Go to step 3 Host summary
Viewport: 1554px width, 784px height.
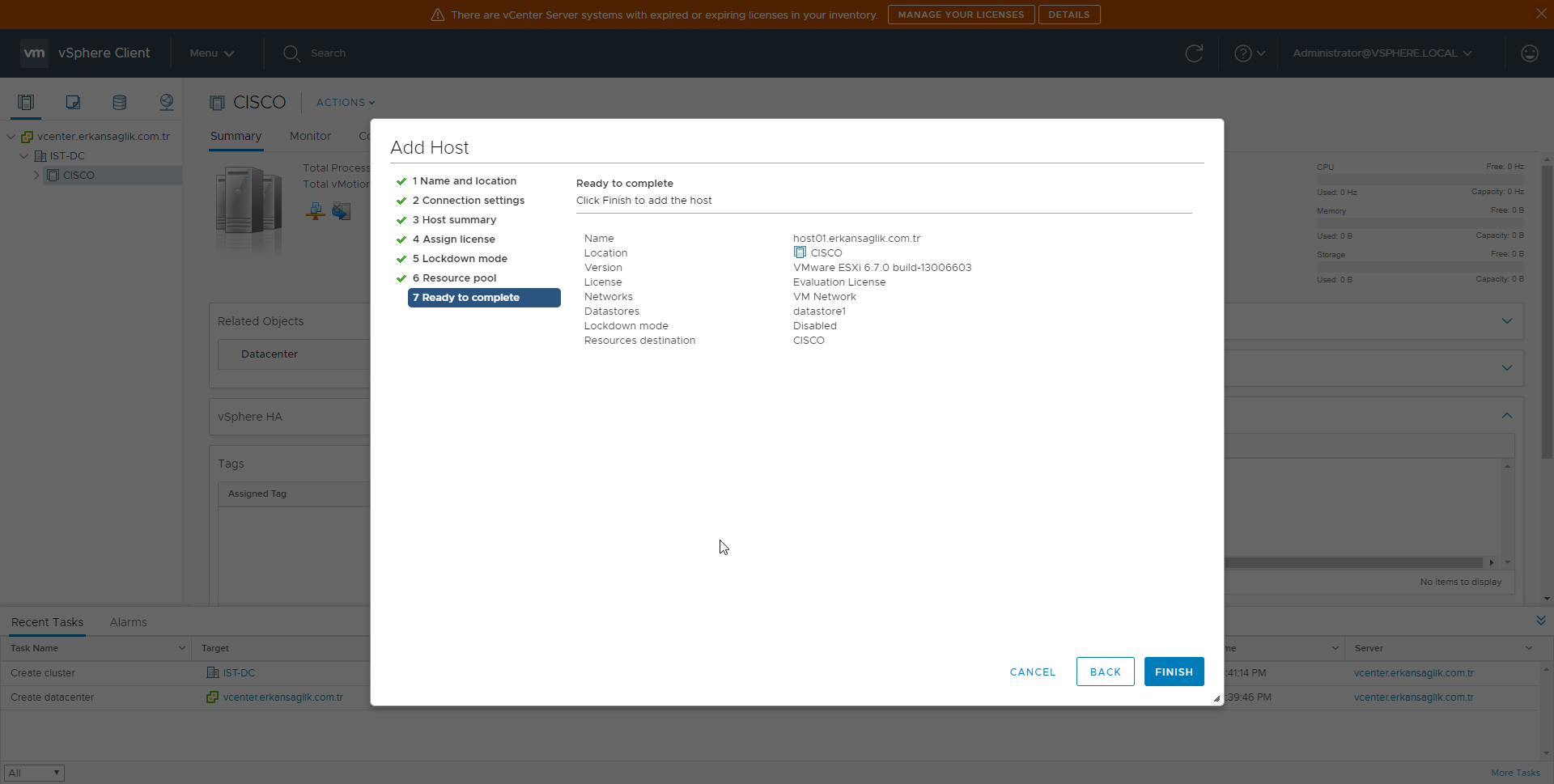[454, 220]
